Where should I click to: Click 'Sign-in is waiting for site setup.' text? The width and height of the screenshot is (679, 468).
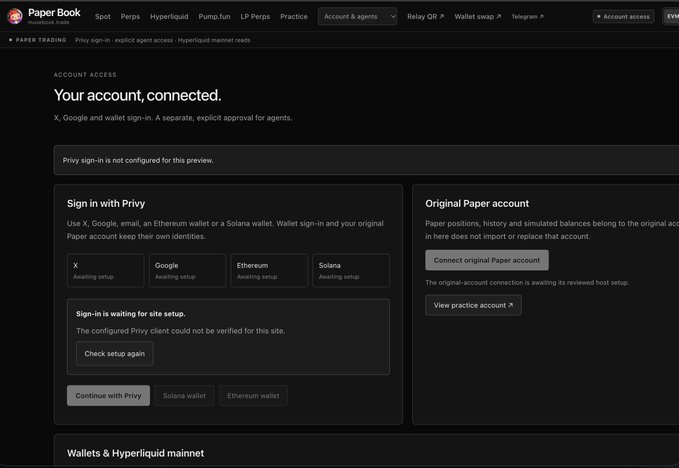pyautogui.click(x=131, y=314)
